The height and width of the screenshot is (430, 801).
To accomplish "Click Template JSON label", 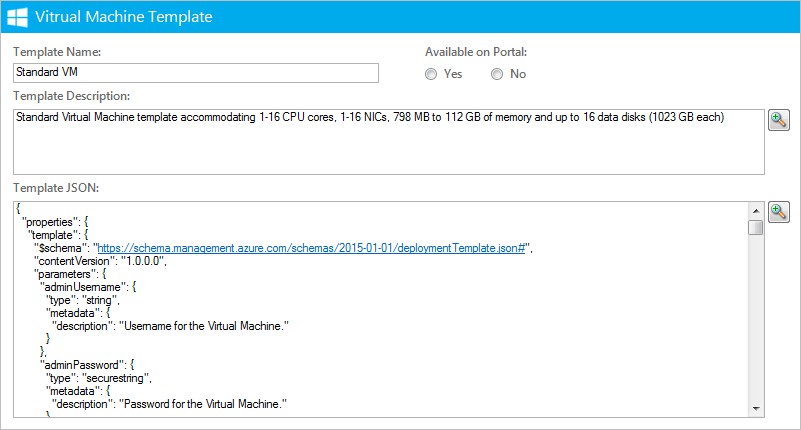I will coord(56,188).
